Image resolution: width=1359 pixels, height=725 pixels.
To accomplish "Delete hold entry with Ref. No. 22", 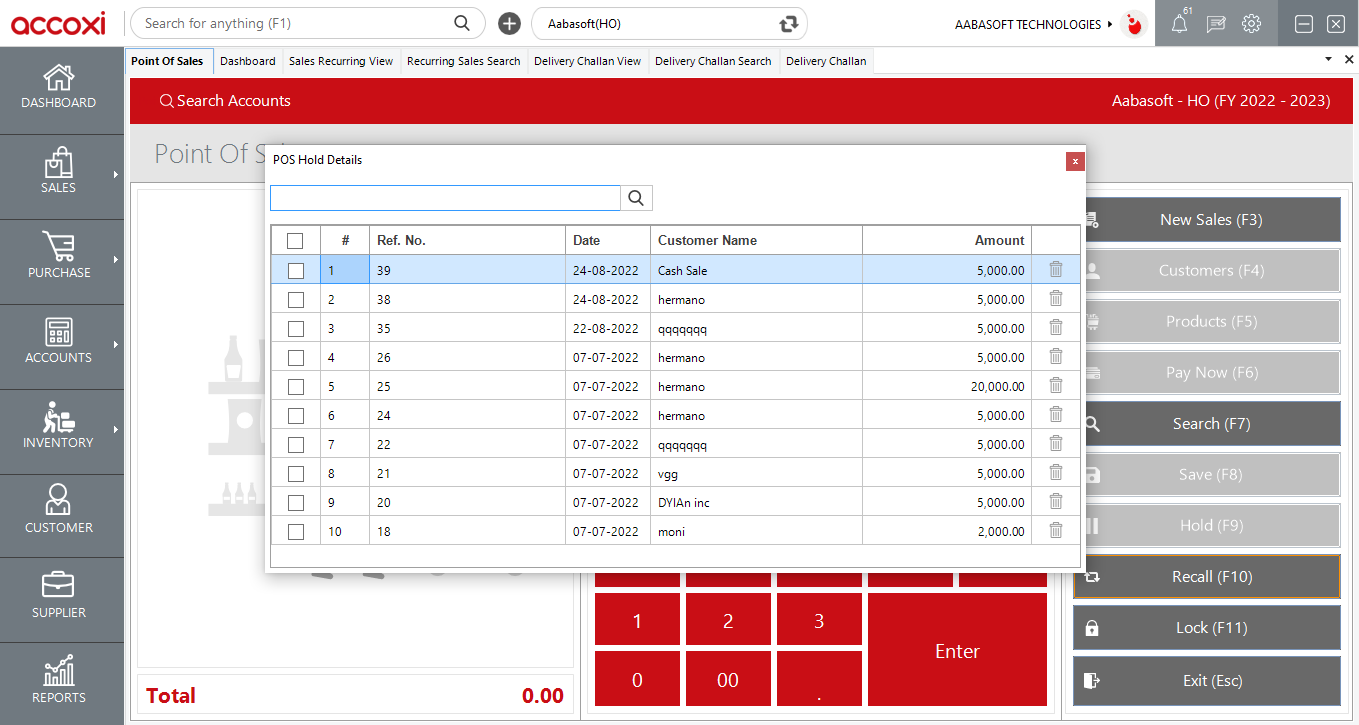I will point(1055,443).
